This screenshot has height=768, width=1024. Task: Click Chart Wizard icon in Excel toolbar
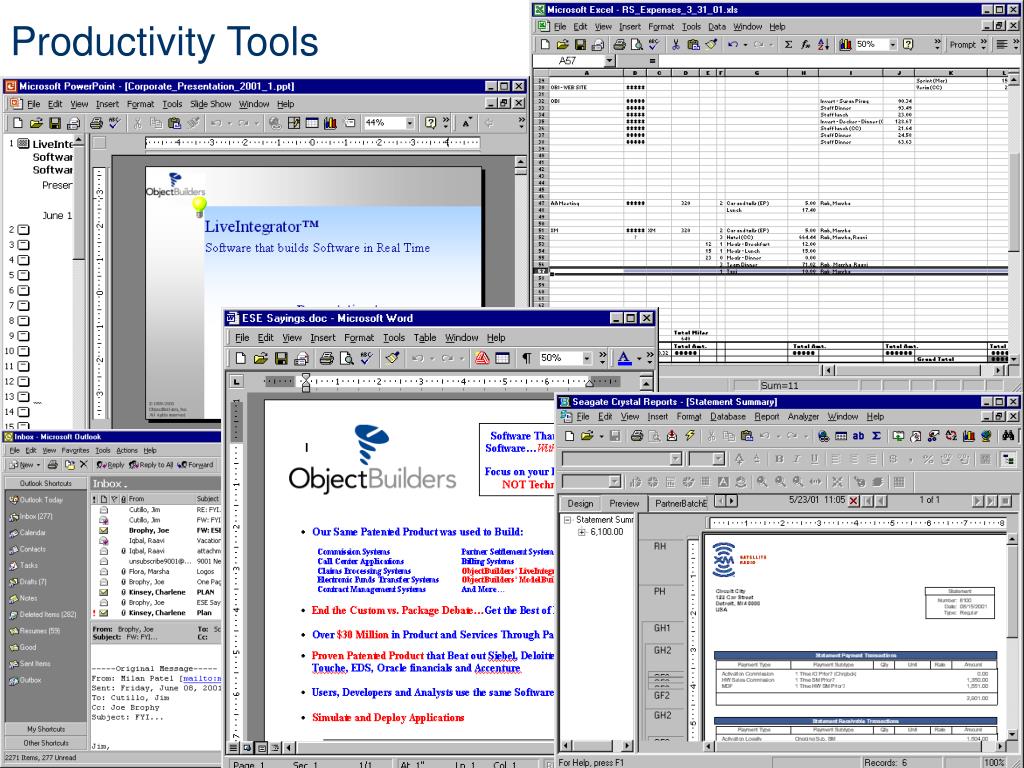coord(845,44)
